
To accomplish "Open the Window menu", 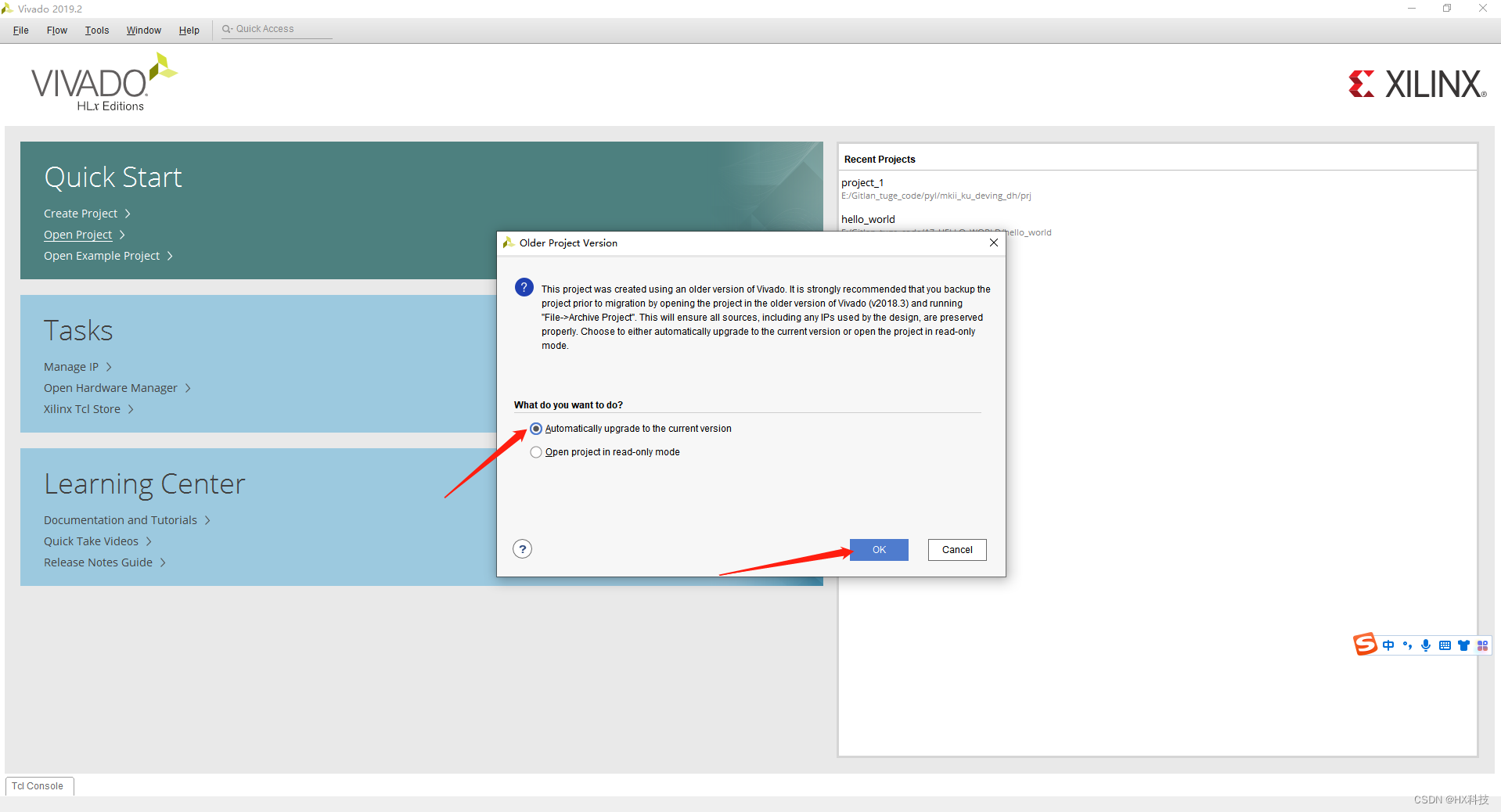I will click(x=144, y=31).
